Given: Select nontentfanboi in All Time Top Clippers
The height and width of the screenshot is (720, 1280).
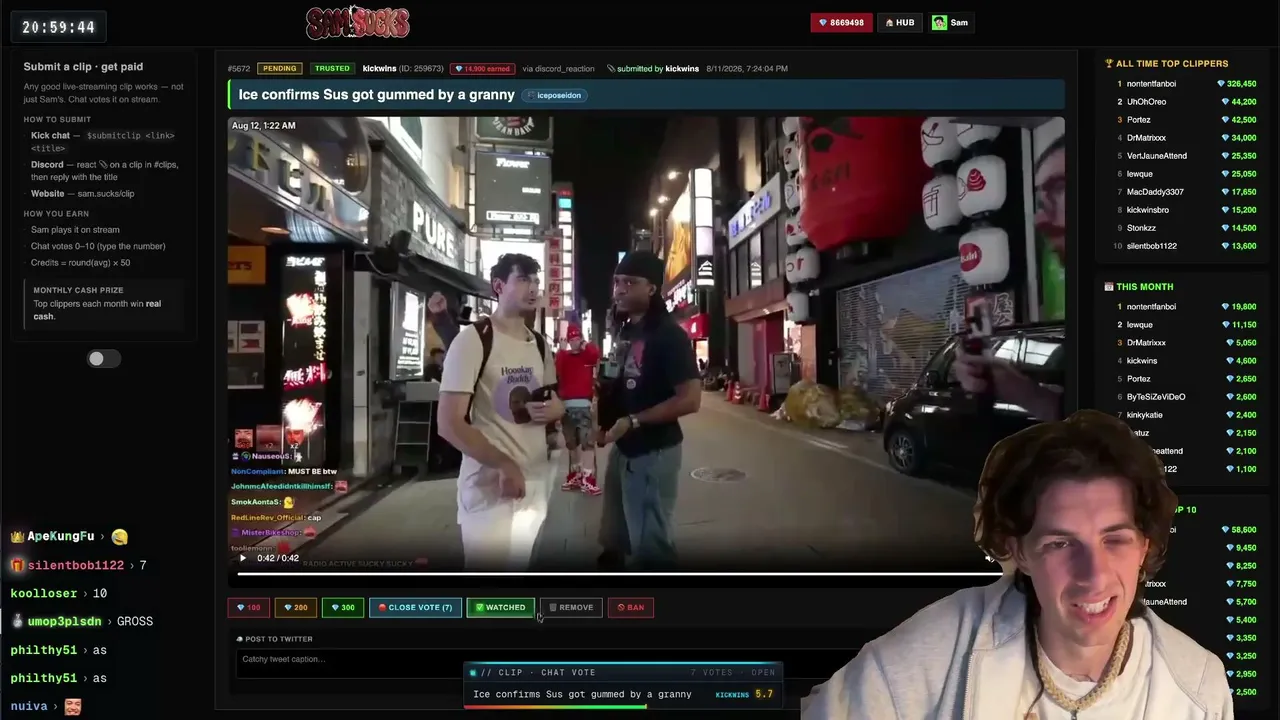Looking at the screenshot, I should (x=1151, y=84).
